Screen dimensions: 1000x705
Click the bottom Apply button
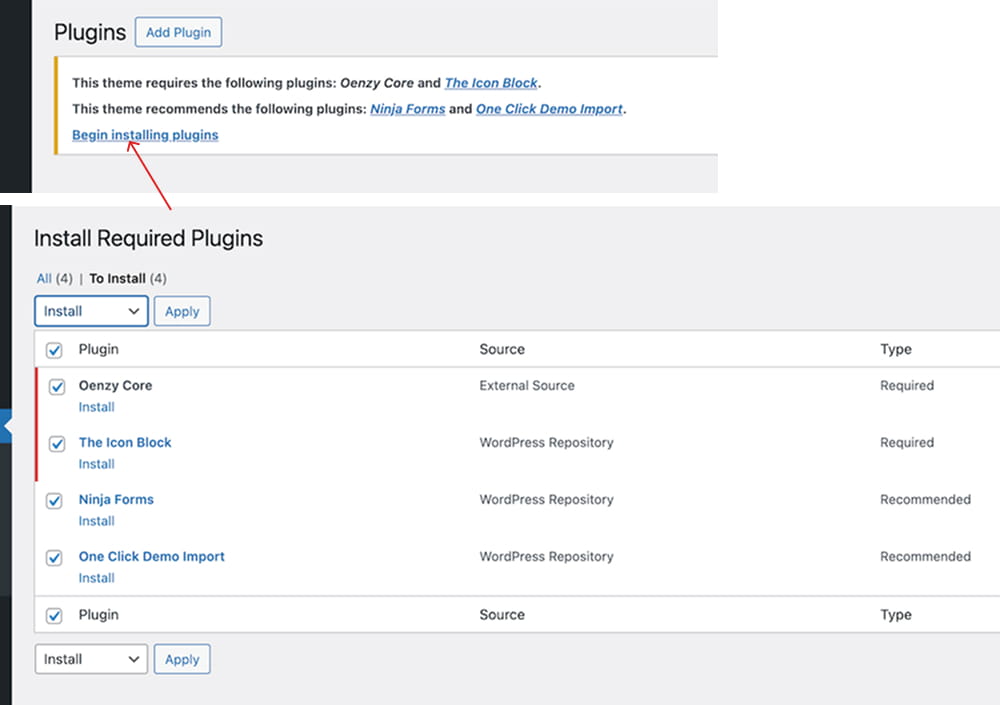[182, 659]
